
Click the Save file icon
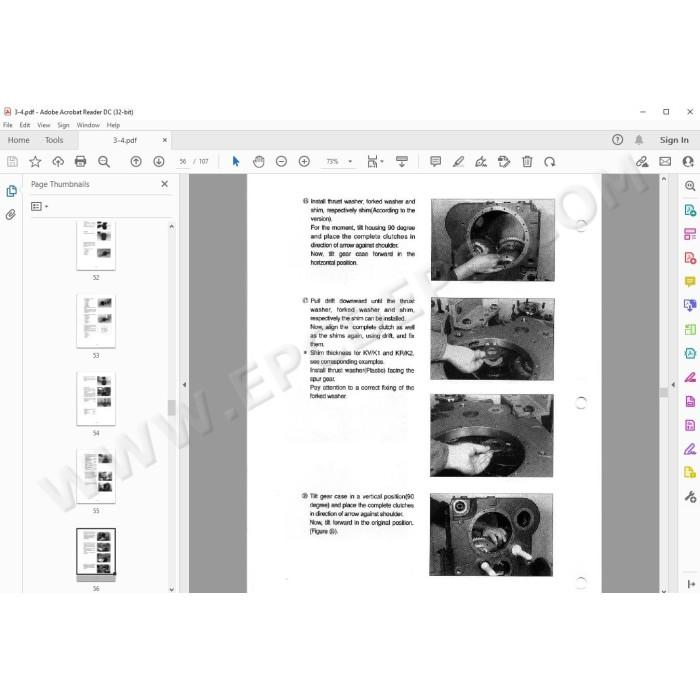(x=12, y=162)
